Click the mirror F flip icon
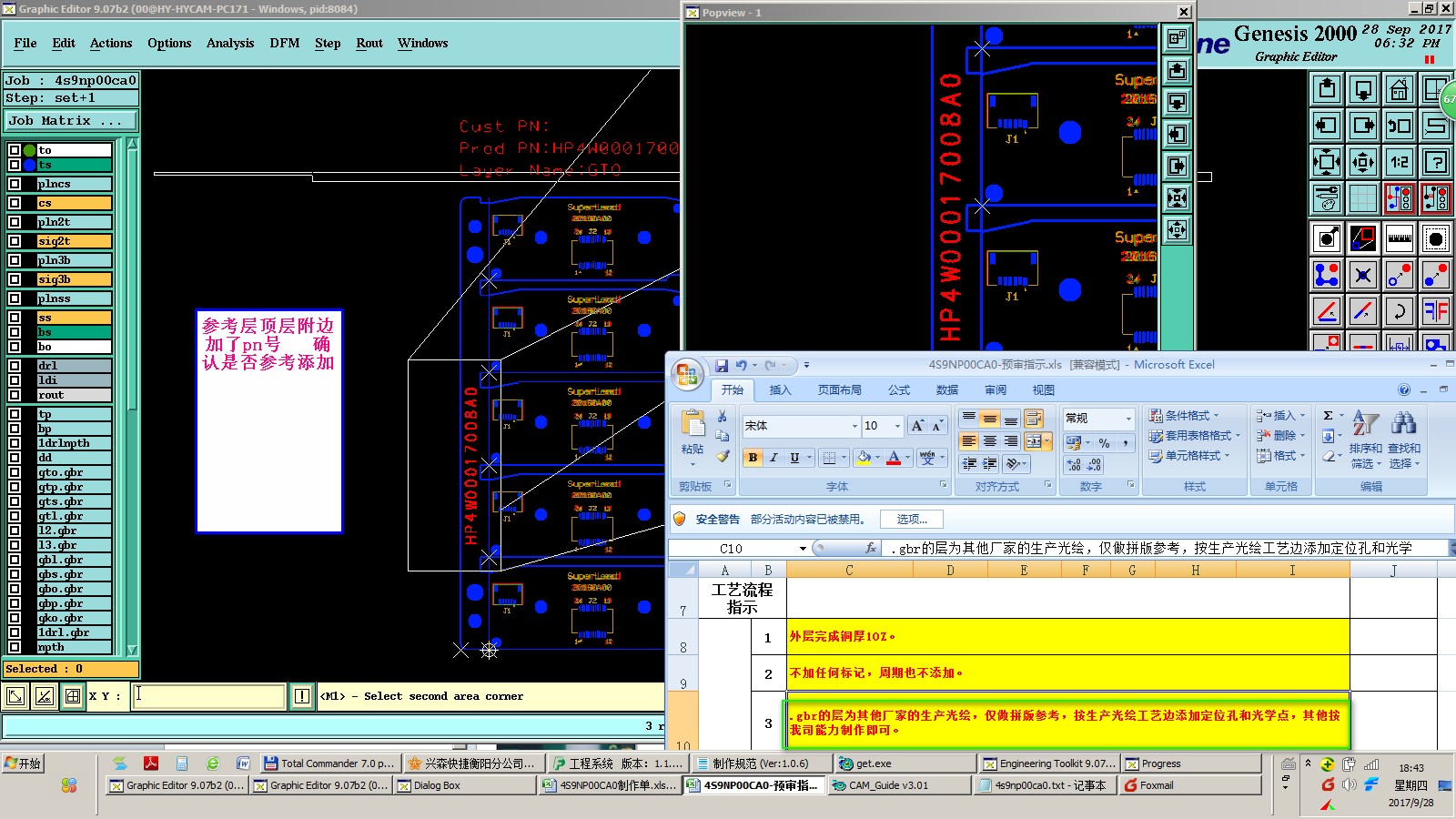The image size is (1456, 819). pyautogui.click(x=1436, y=310)
